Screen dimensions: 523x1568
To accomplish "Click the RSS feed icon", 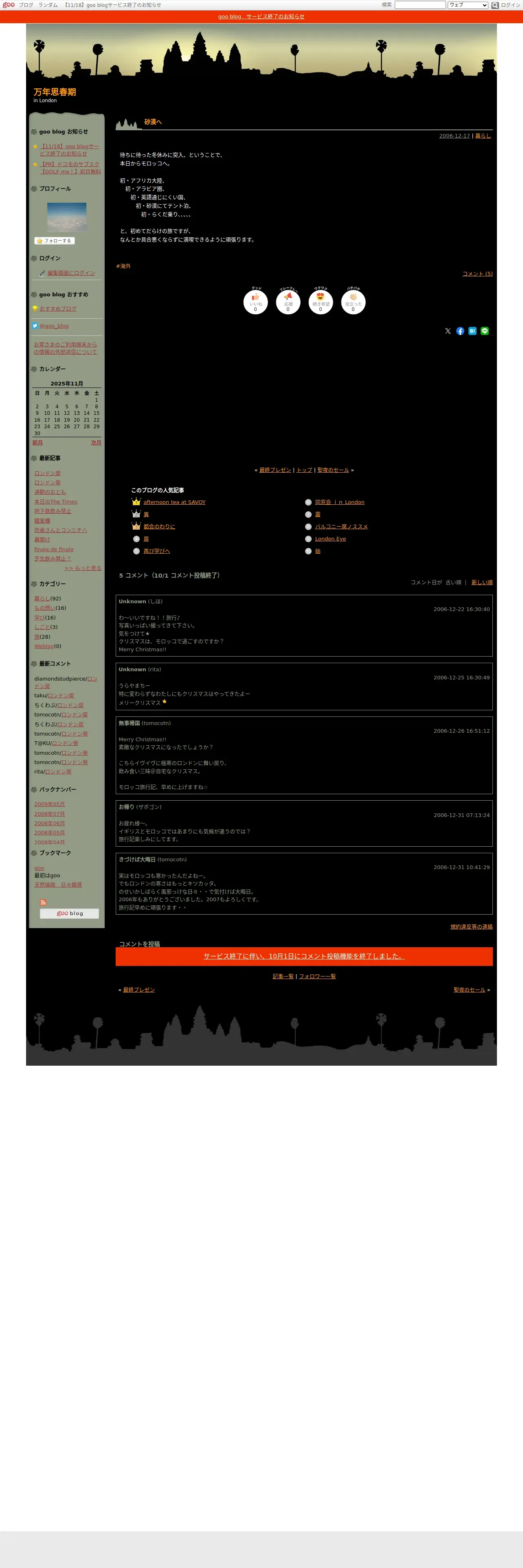I will (x=43, y=902).
